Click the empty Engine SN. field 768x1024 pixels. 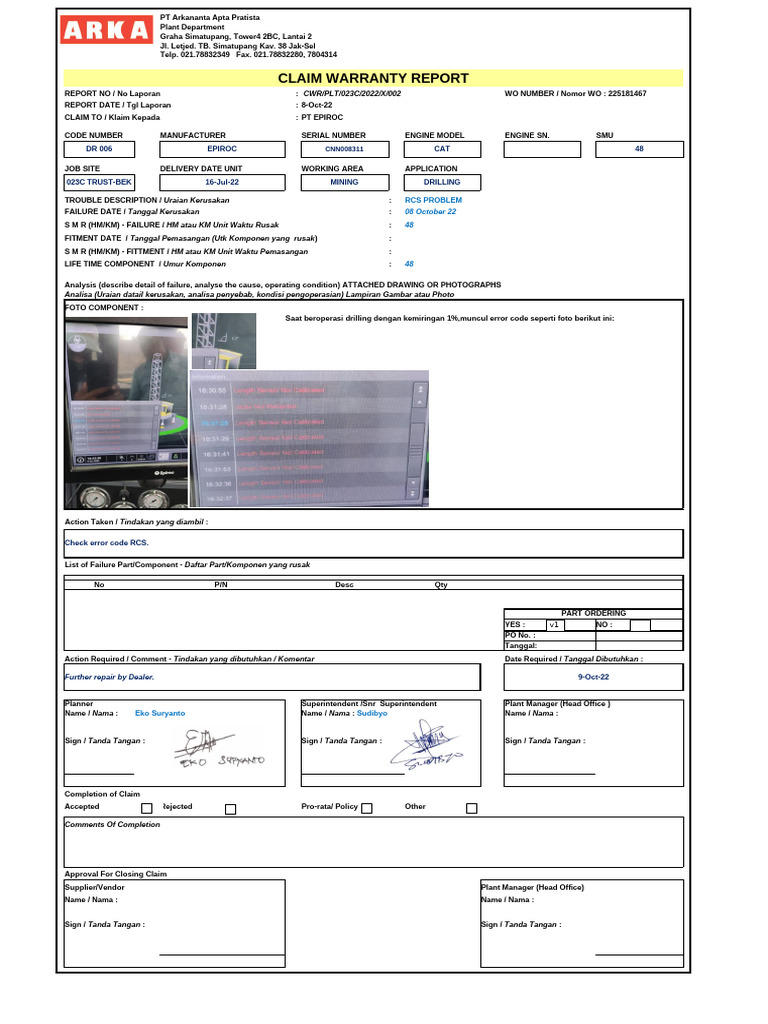(542, 150)
